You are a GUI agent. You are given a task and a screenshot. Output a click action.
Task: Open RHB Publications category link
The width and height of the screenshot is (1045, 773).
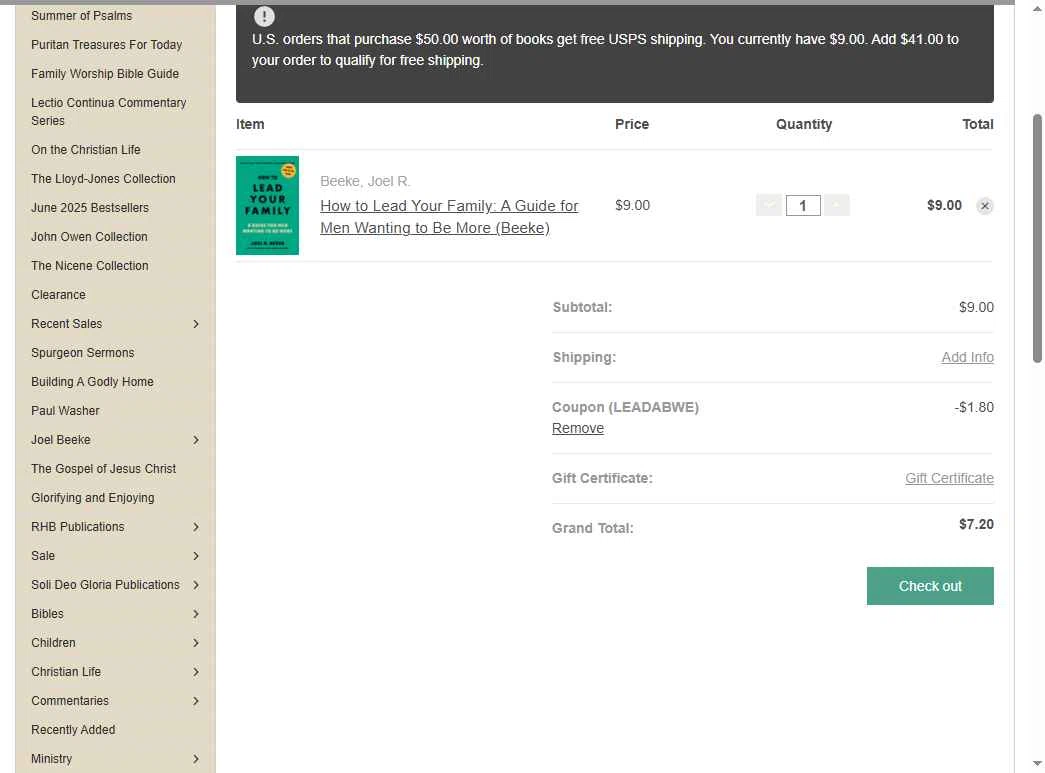(x=77, y=526)
